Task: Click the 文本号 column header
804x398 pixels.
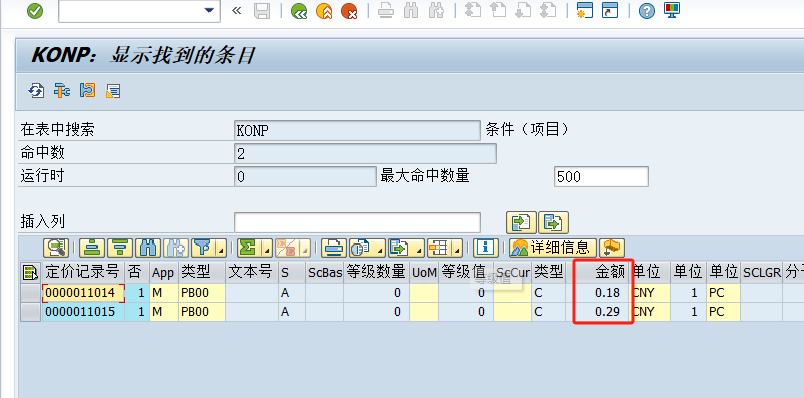Action: (251, 272)
